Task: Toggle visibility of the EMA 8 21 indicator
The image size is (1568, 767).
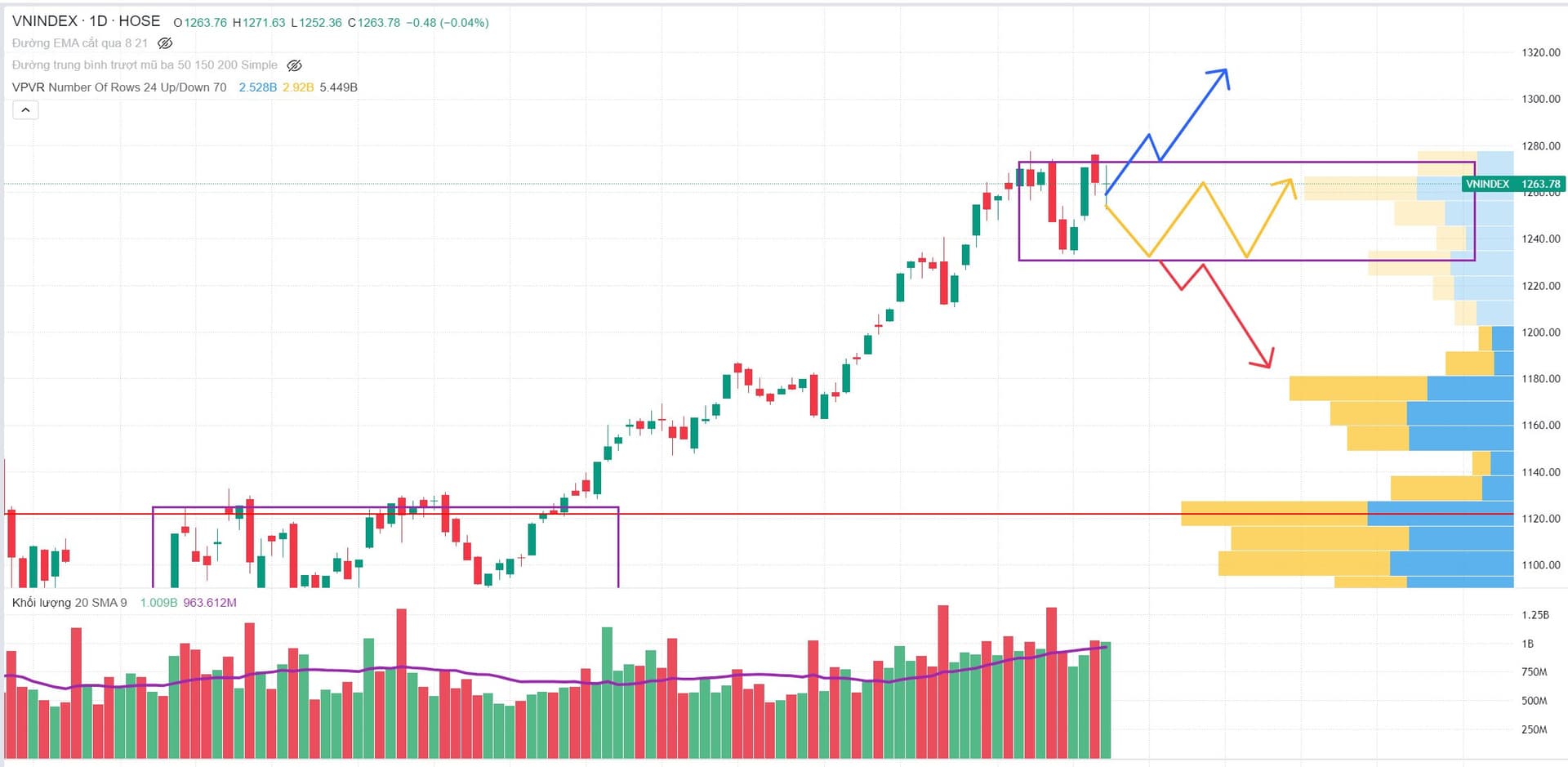Action: [165, 43]
